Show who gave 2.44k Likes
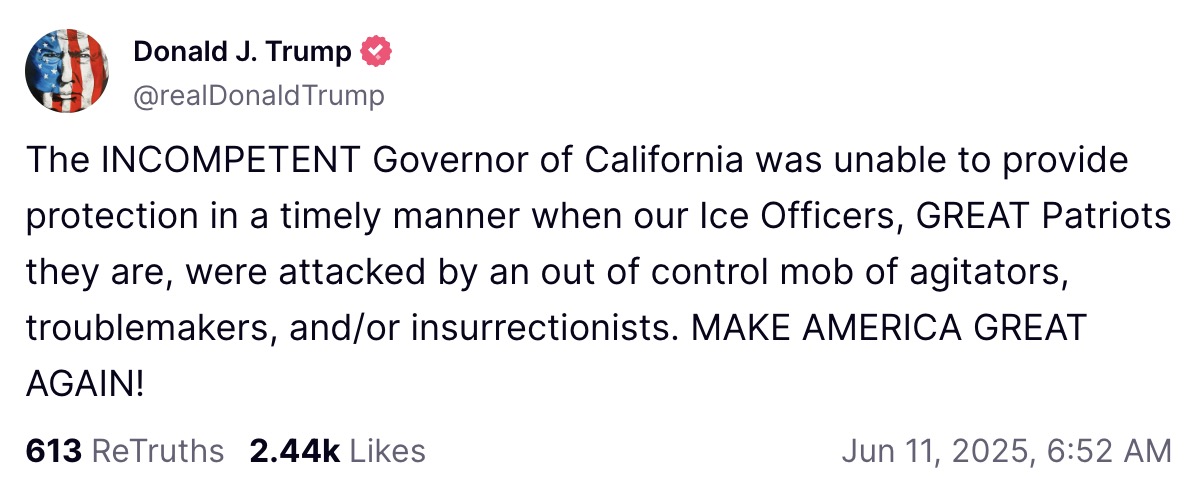Viewport: 1198px width, 492px height. [x=337, y=451]
